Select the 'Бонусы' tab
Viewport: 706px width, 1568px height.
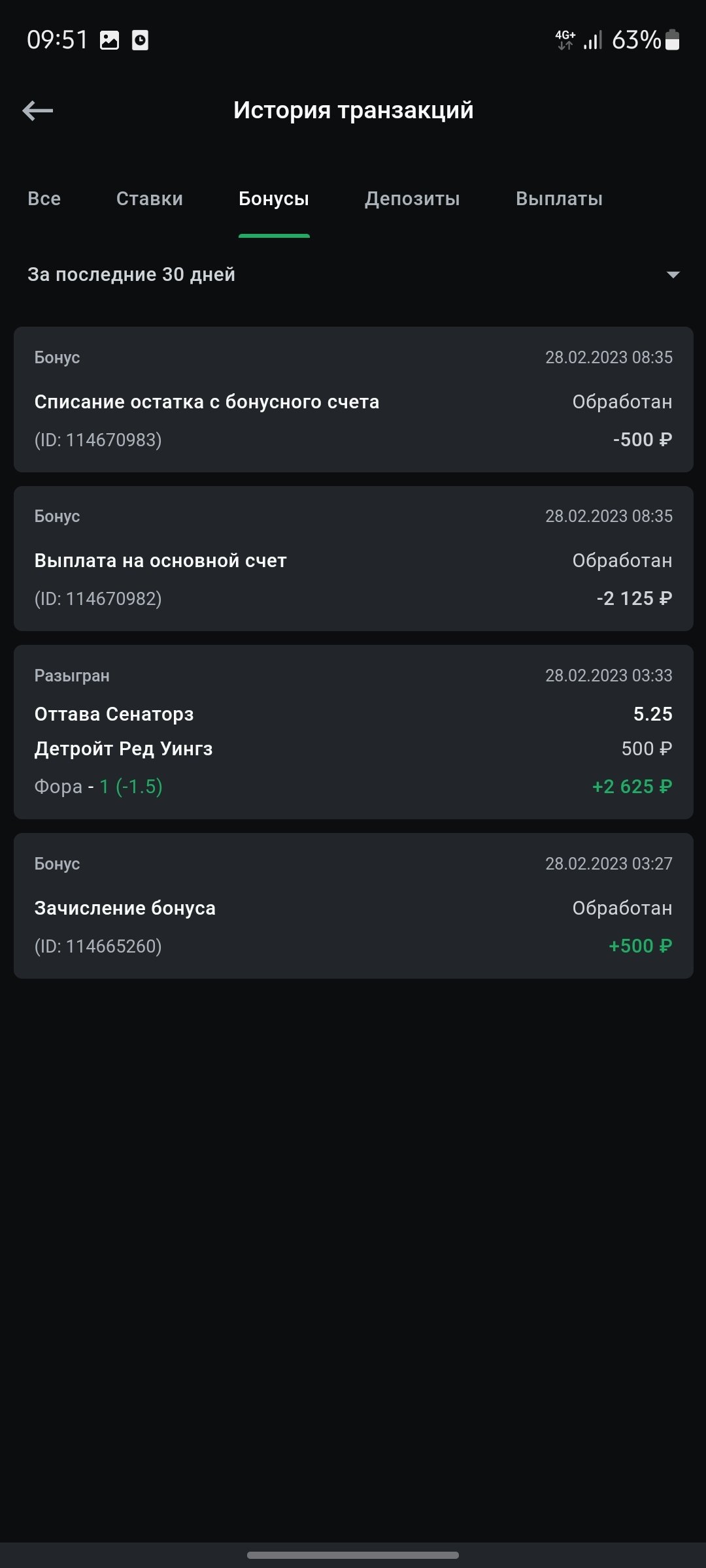tap(274, 199)
